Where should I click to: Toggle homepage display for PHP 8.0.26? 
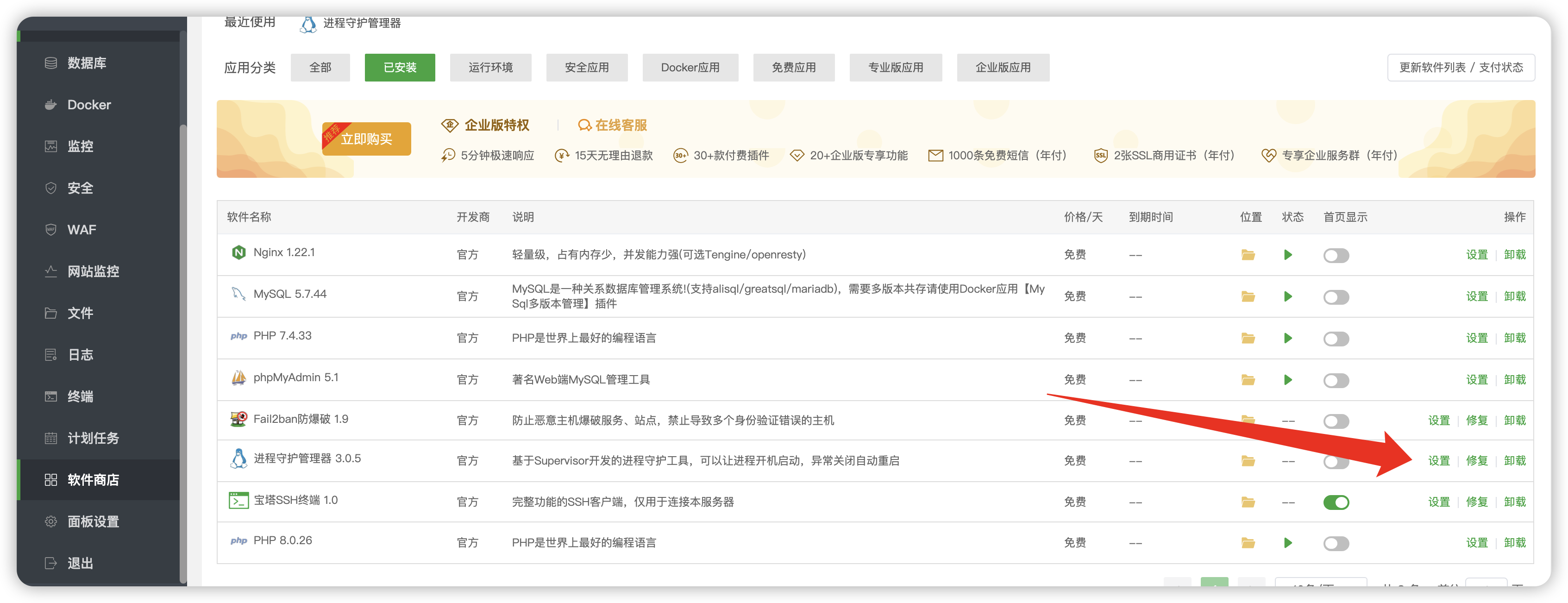pos(1336,544)
